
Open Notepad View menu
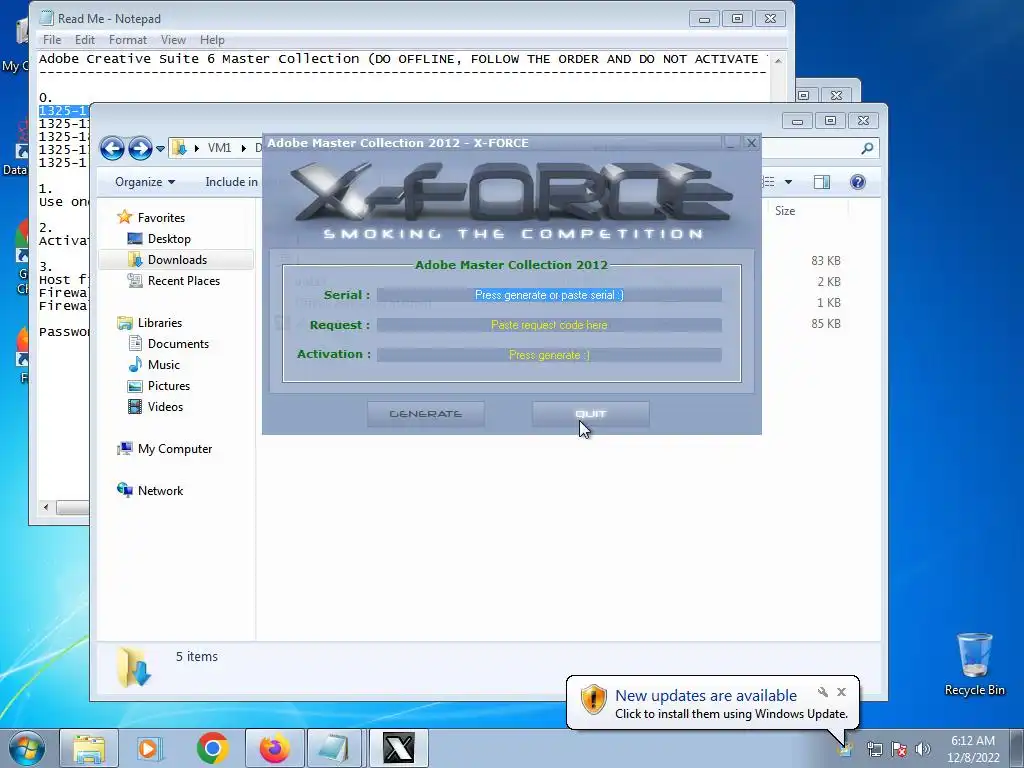pos(173,40)
